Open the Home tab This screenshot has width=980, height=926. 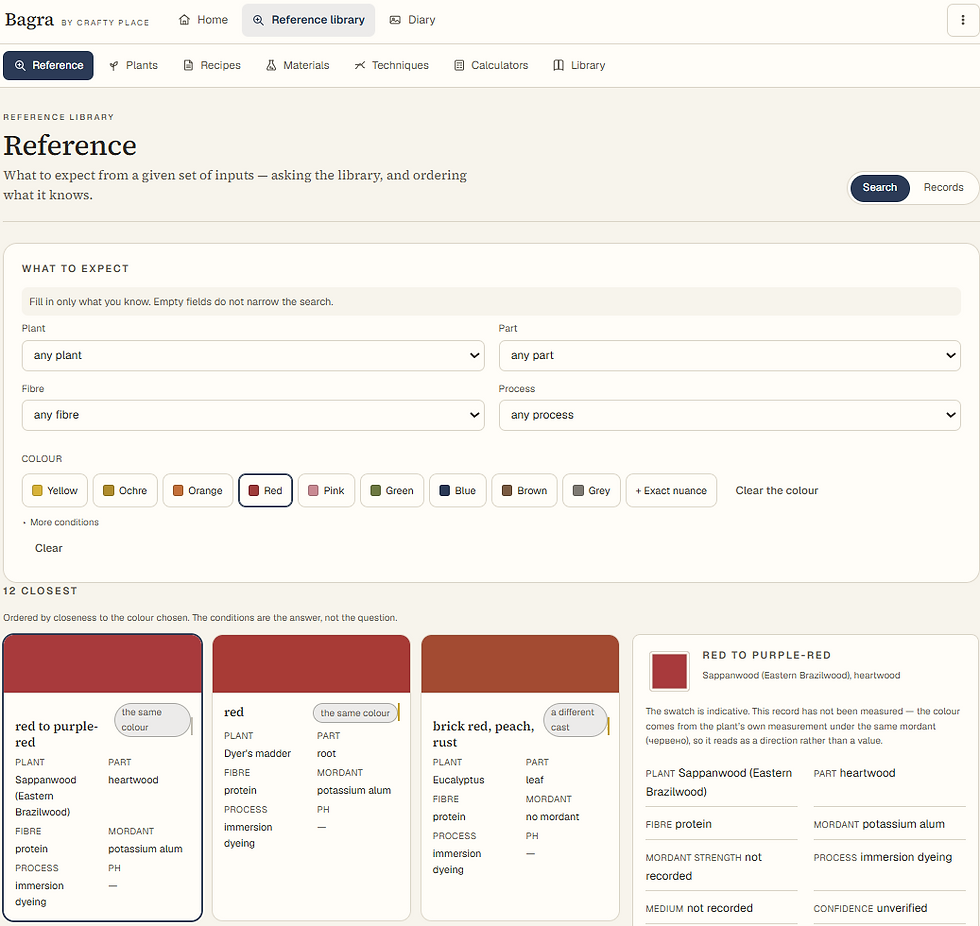203,20
